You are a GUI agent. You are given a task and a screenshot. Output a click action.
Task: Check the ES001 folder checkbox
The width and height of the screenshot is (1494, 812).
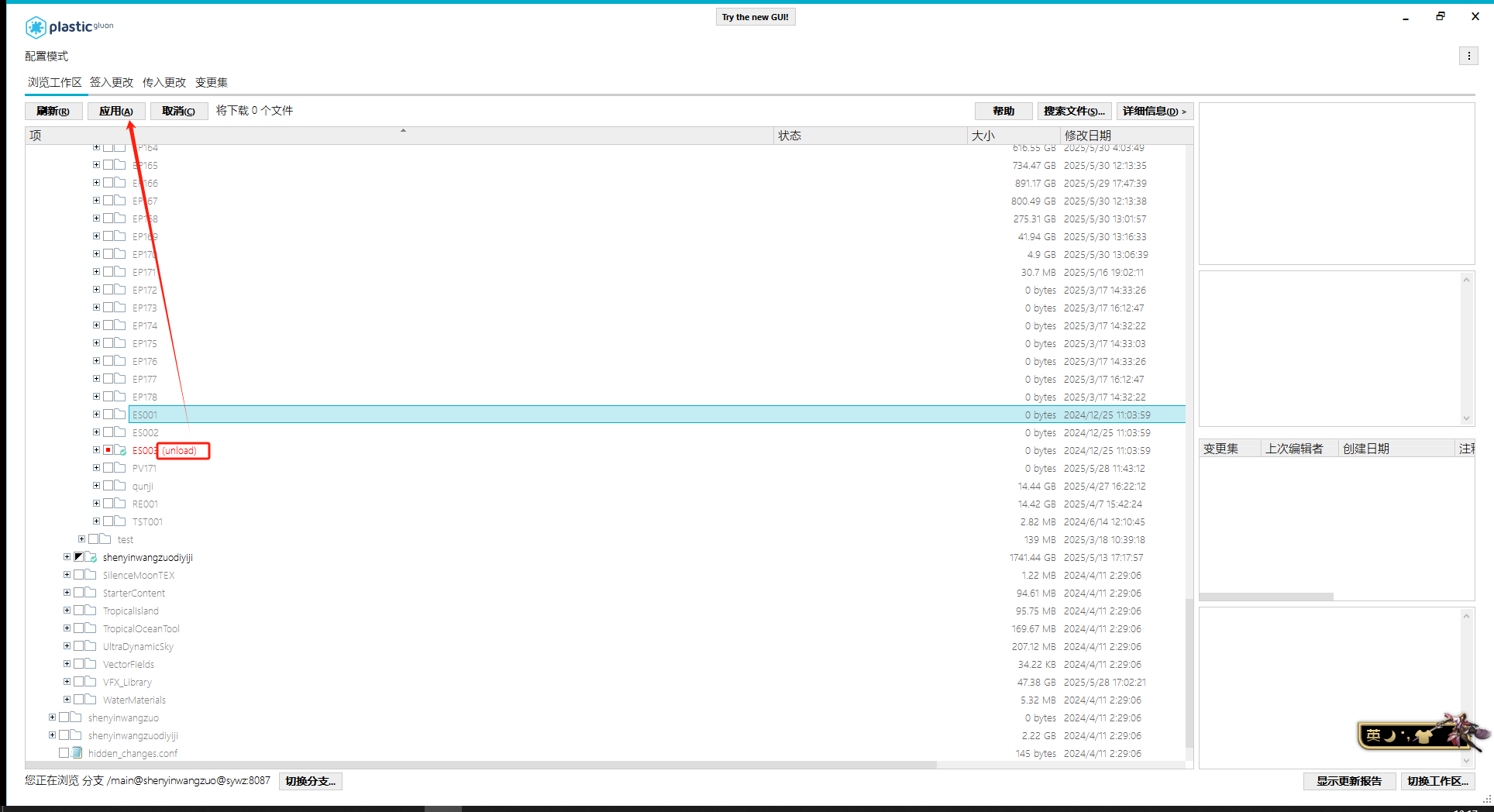pyautogui.click(x=108, y=415)
